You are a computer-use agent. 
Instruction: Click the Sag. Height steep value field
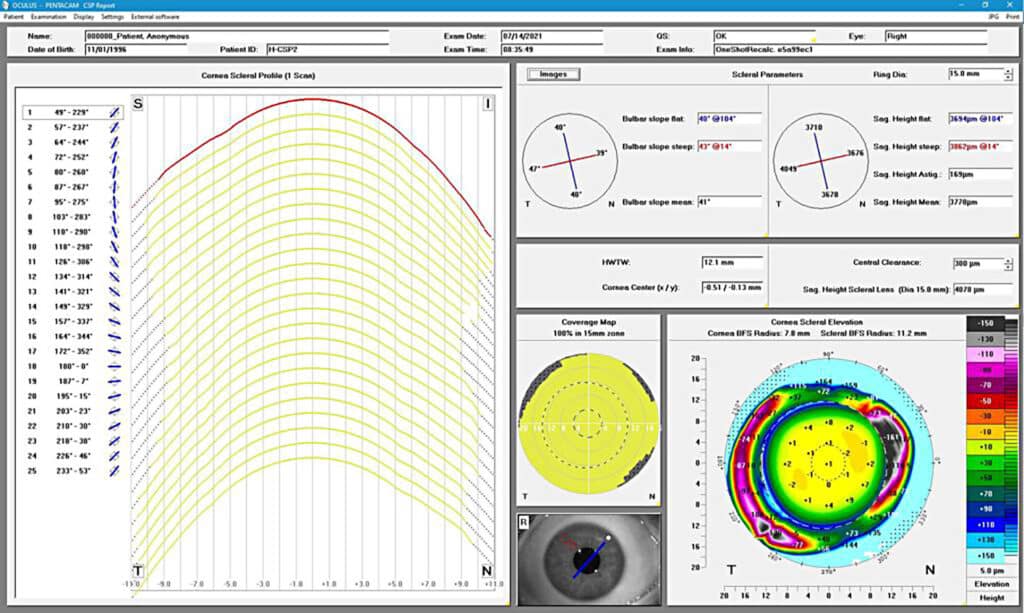click(980, 147)
